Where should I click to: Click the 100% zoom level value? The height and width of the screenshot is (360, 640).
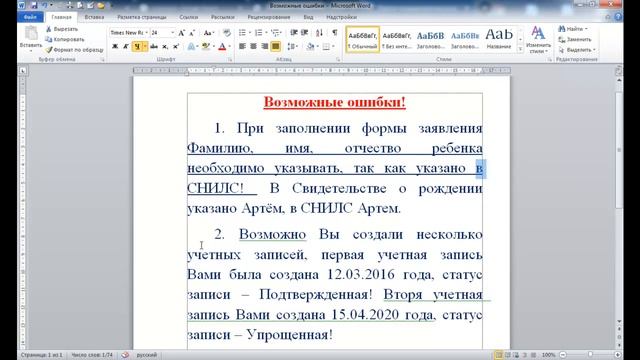pyautogui.click(x=549, y=355)
